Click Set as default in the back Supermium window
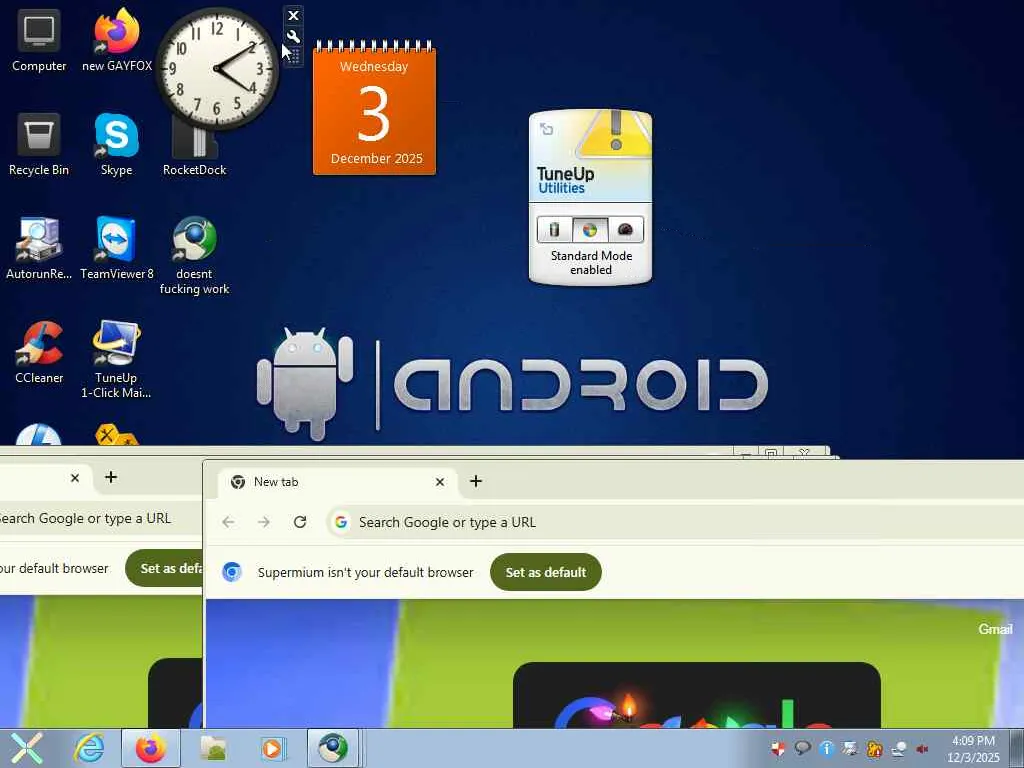 click(x=163, y=568)
